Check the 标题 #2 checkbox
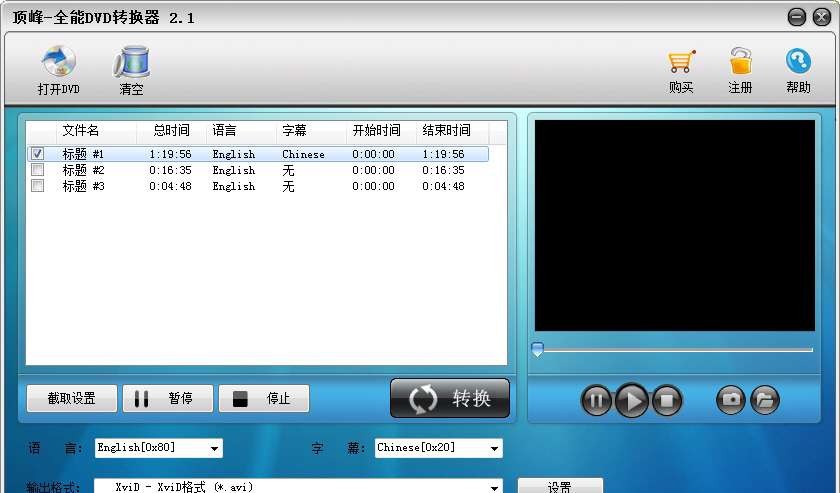840x493 pixels. click(38, 170)
